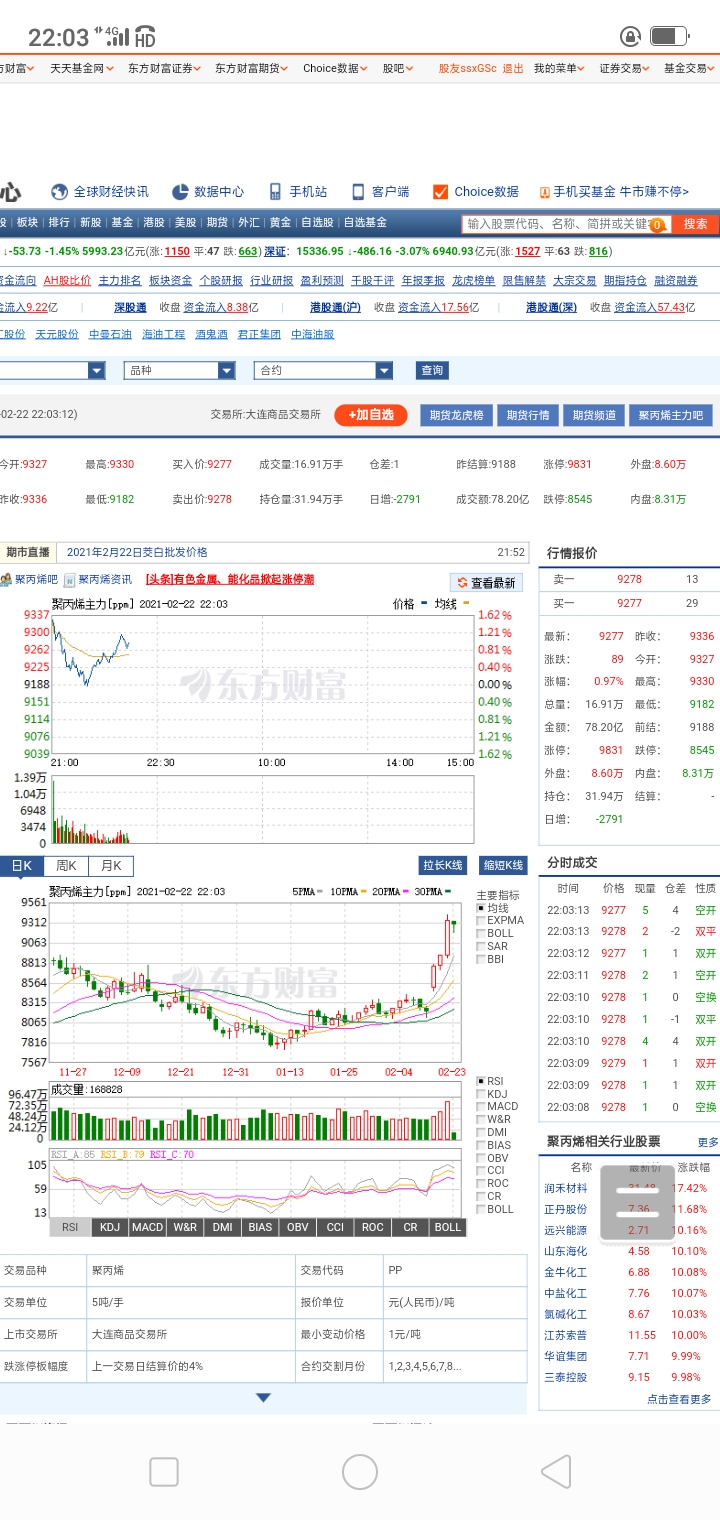Select the MACD indicator tab
Screen dimensions: 720x1520
pos(147,1227)
